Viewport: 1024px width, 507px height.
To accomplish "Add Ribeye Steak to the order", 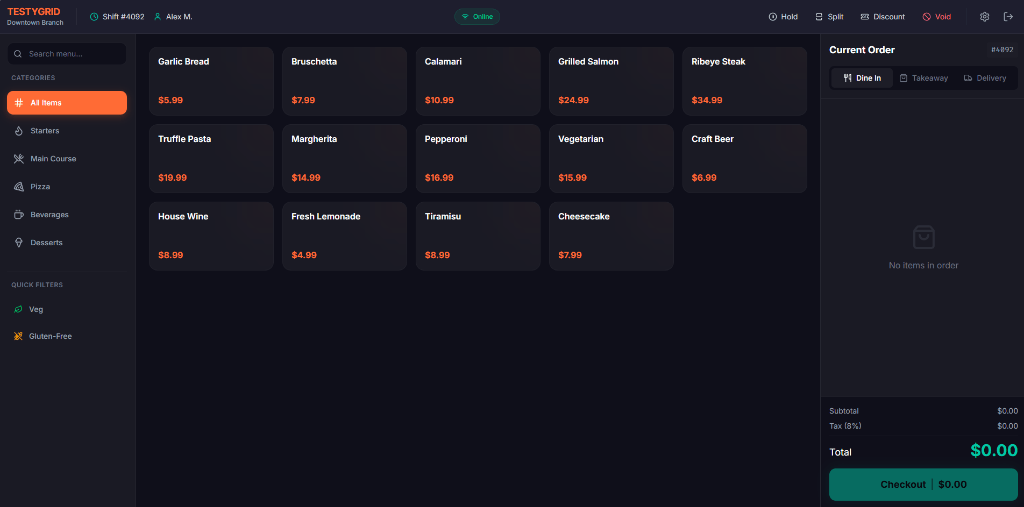I will click(x=744, y=81).
